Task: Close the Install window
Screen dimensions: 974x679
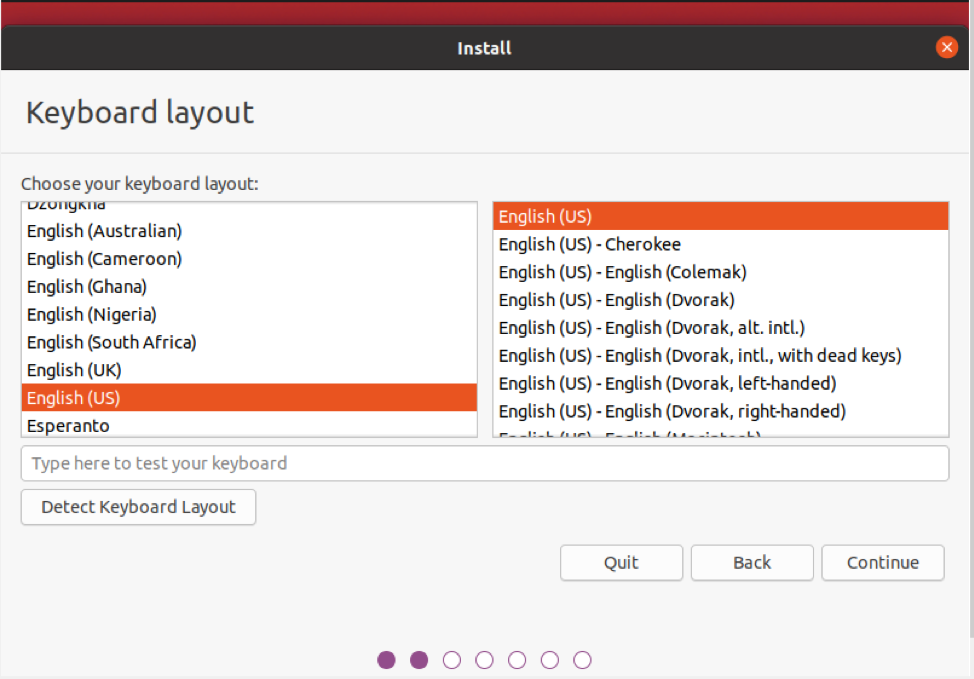Action: click(946, 48)
